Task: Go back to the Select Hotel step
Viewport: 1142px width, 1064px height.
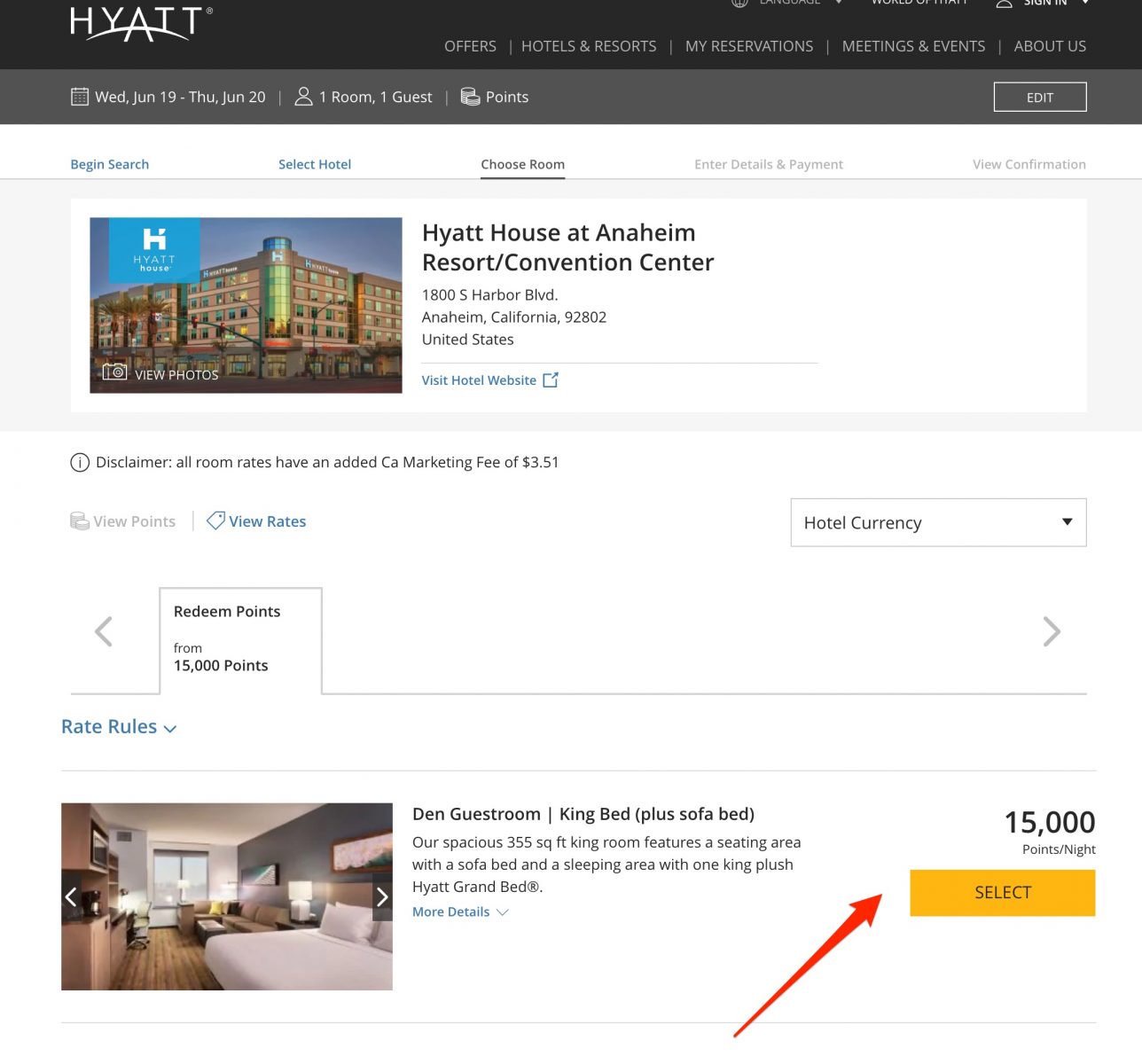Action: coord(315,164)
